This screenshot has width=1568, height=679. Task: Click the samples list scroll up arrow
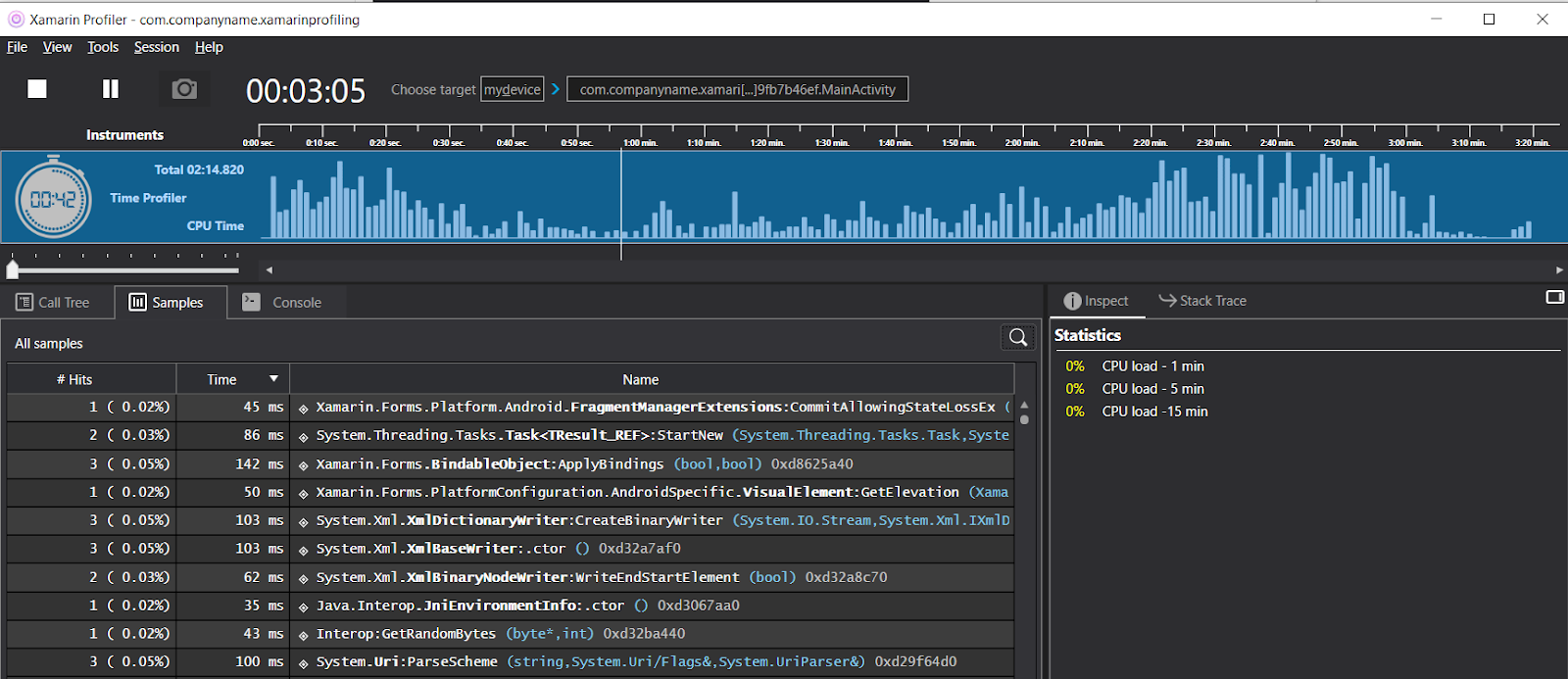point(1024,404)
